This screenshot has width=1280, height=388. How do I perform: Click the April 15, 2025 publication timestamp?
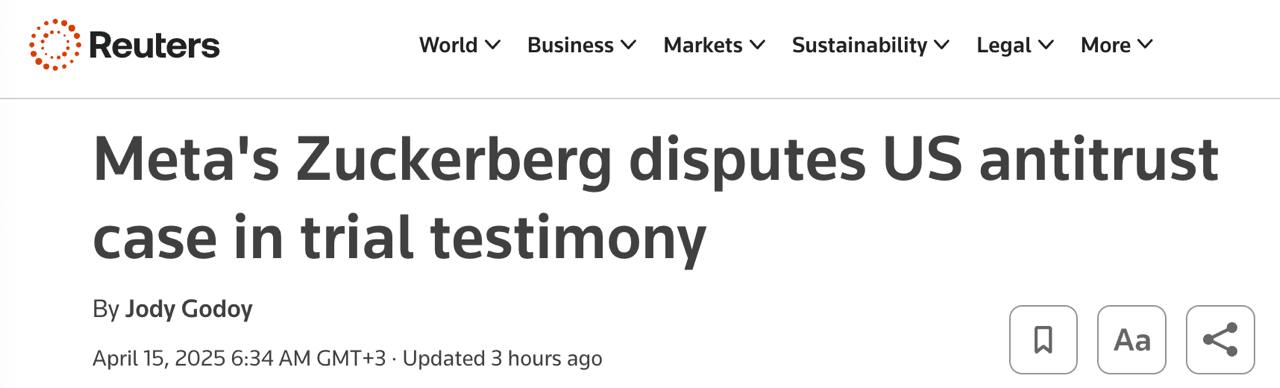[x=238, y=358]
